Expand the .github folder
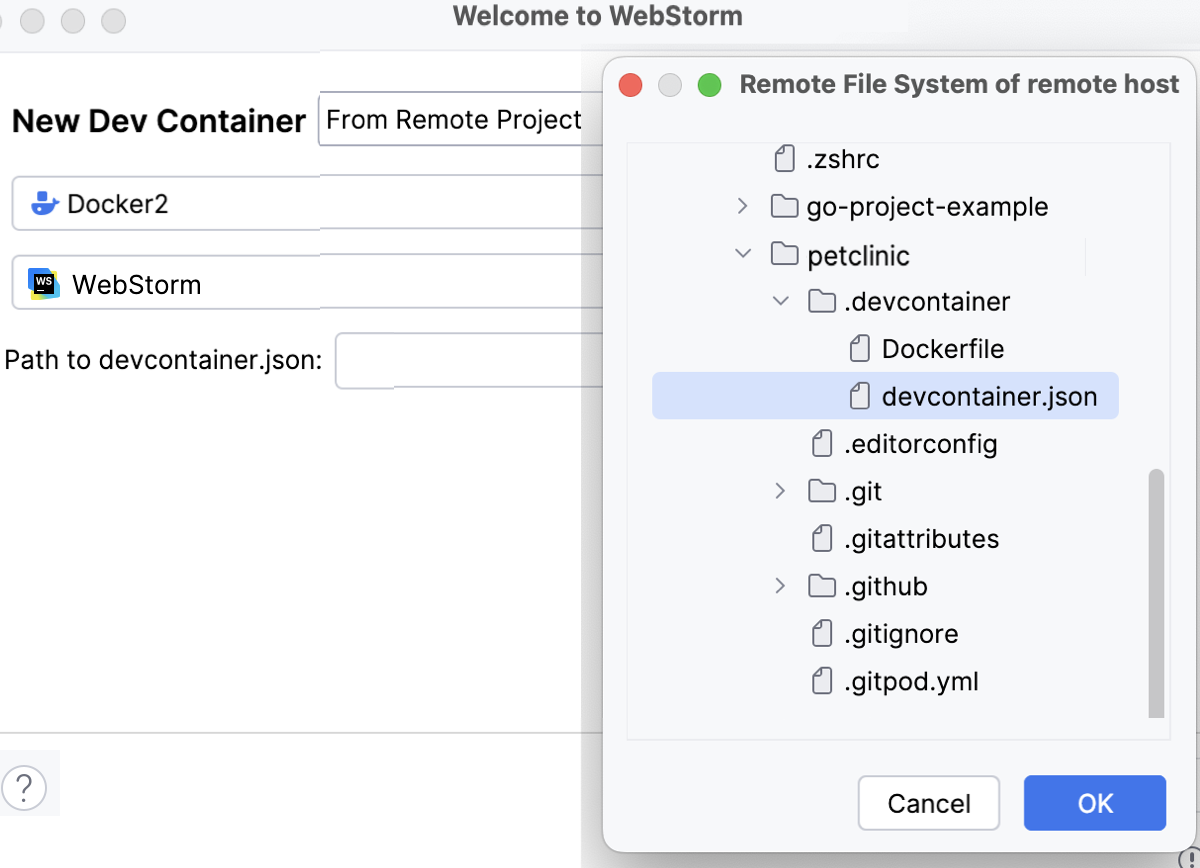1200x868 pixels. [x=780, y=586]
